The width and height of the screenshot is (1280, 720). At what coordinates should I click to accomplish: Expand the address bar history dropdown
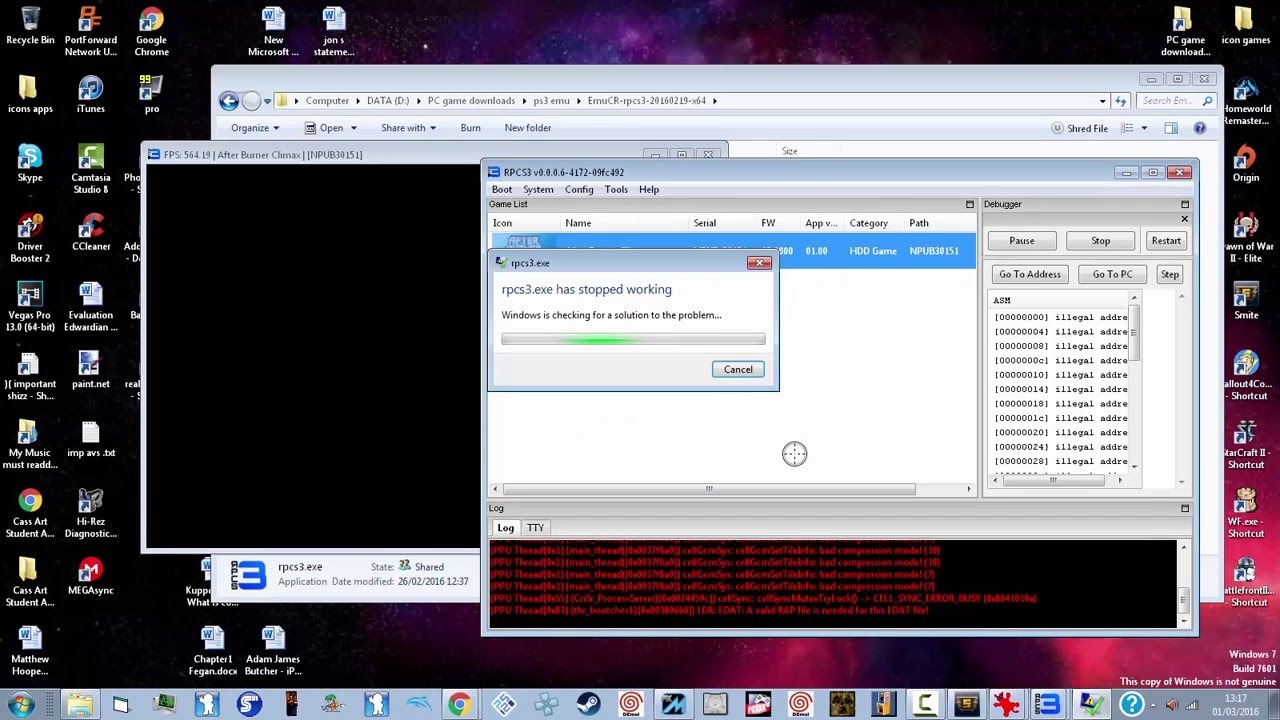click(1102, 101)
